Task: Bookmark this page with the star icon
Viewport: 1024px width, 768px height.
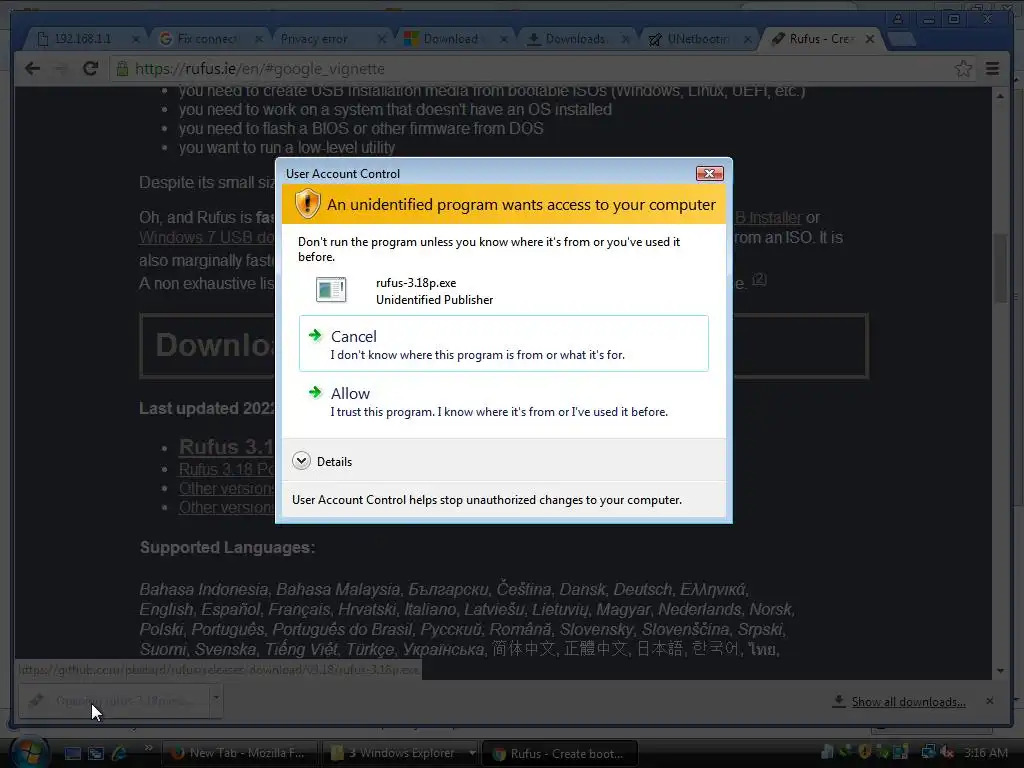Action: click(963, 69)
